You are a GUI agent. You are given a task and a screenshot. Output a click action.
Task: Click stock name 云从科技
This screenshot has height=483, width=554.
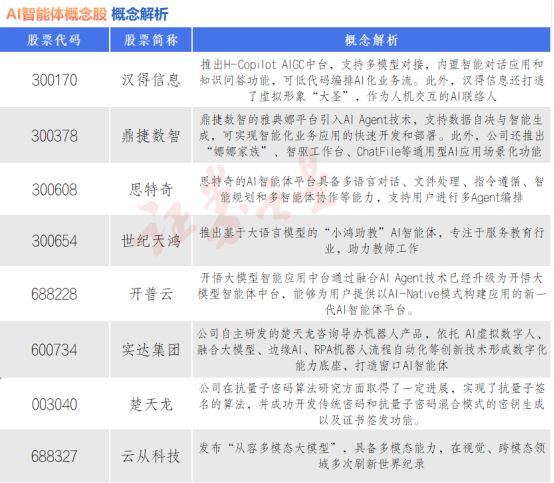click(x=151, y=456)
